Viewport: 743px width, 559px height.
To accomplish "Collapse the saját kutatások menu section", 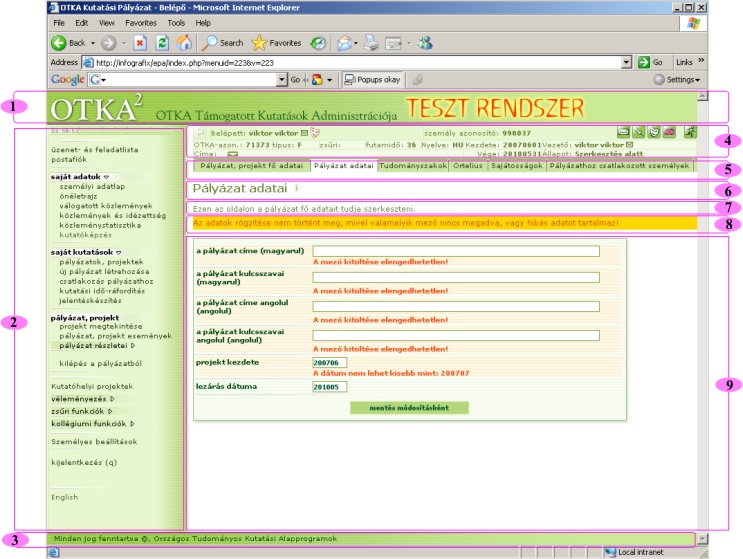I will (x=118, y=252).
